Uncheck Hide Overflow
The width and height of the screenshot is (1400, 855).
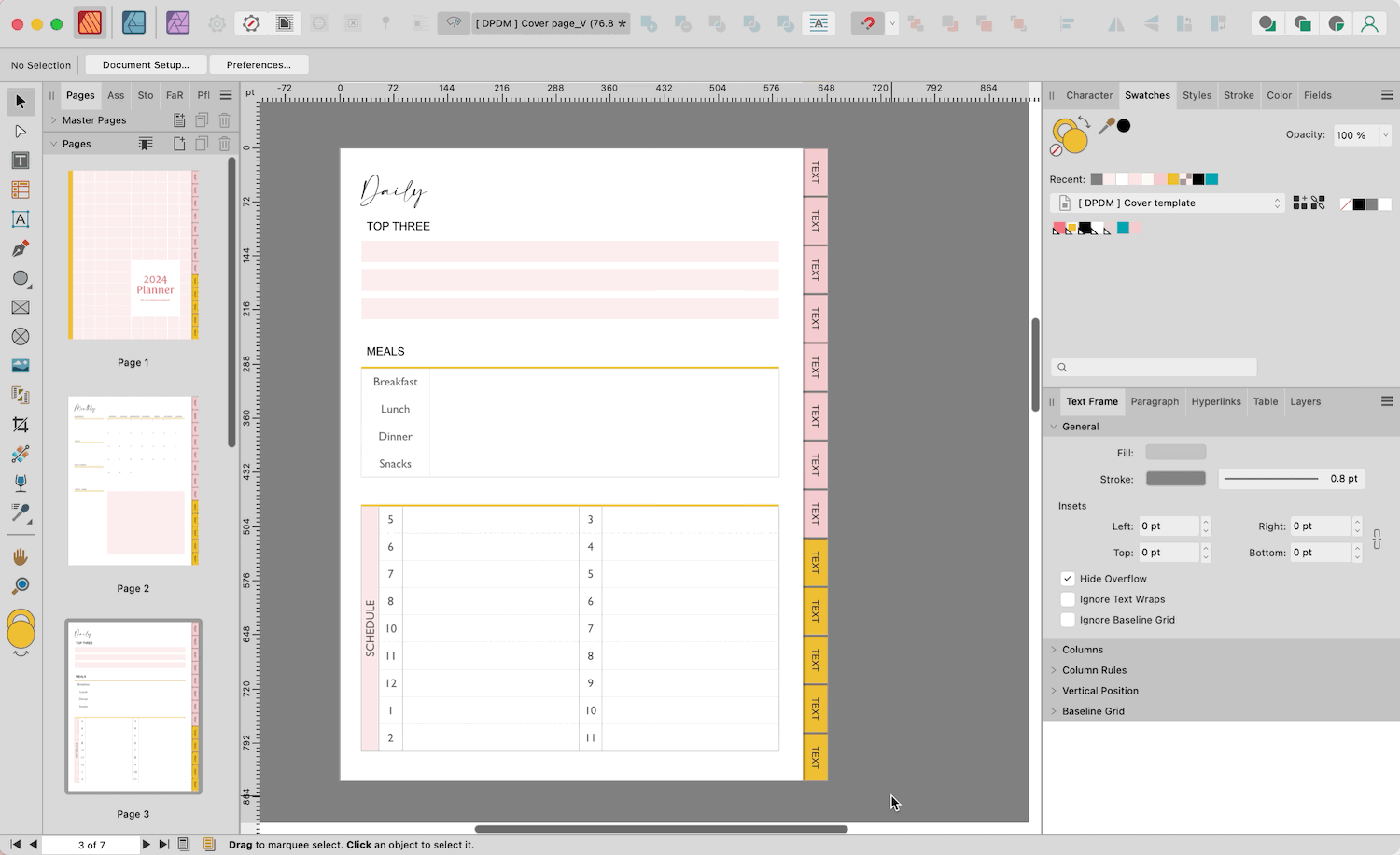point(1068,578)
